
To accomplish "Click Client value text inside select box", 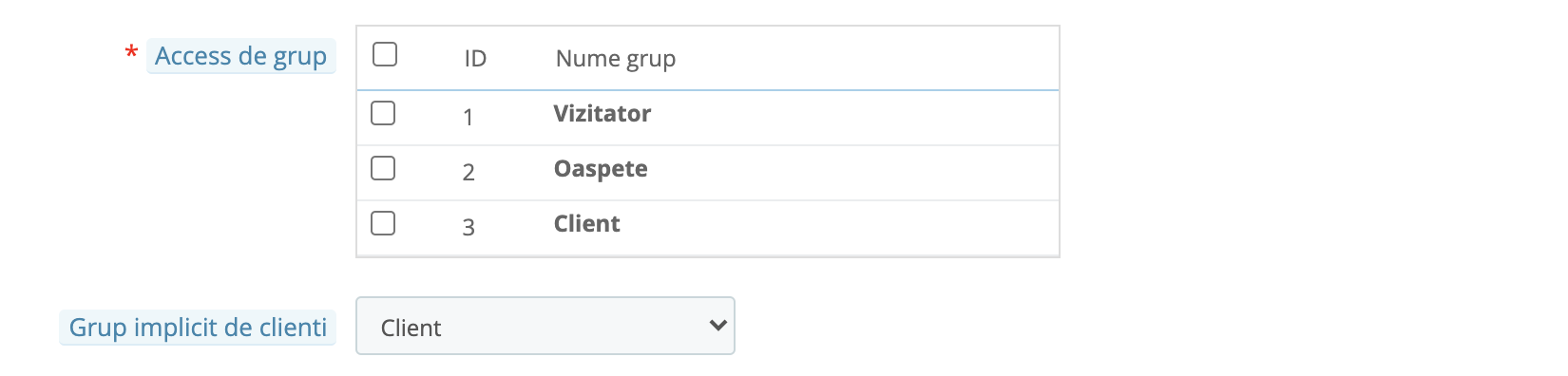I will click(411, 328).
